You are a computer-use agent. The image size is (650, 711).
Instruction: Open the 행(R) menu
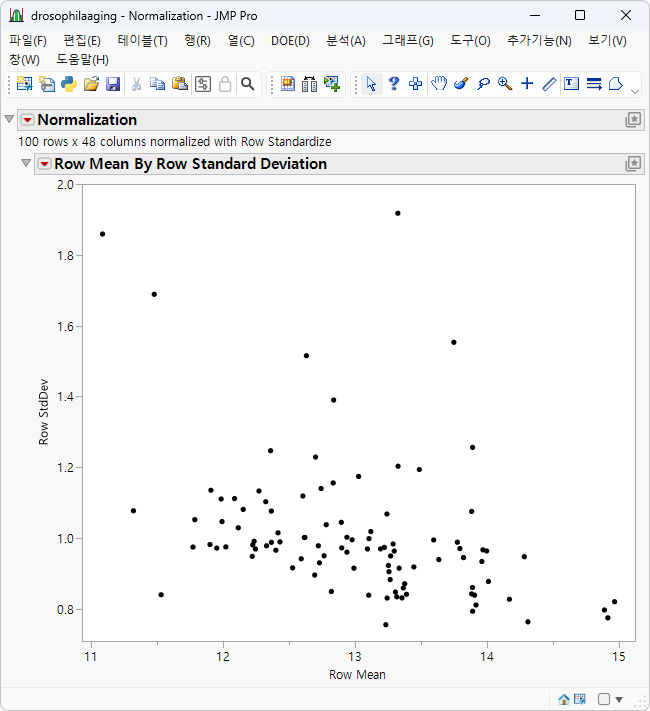197,41
